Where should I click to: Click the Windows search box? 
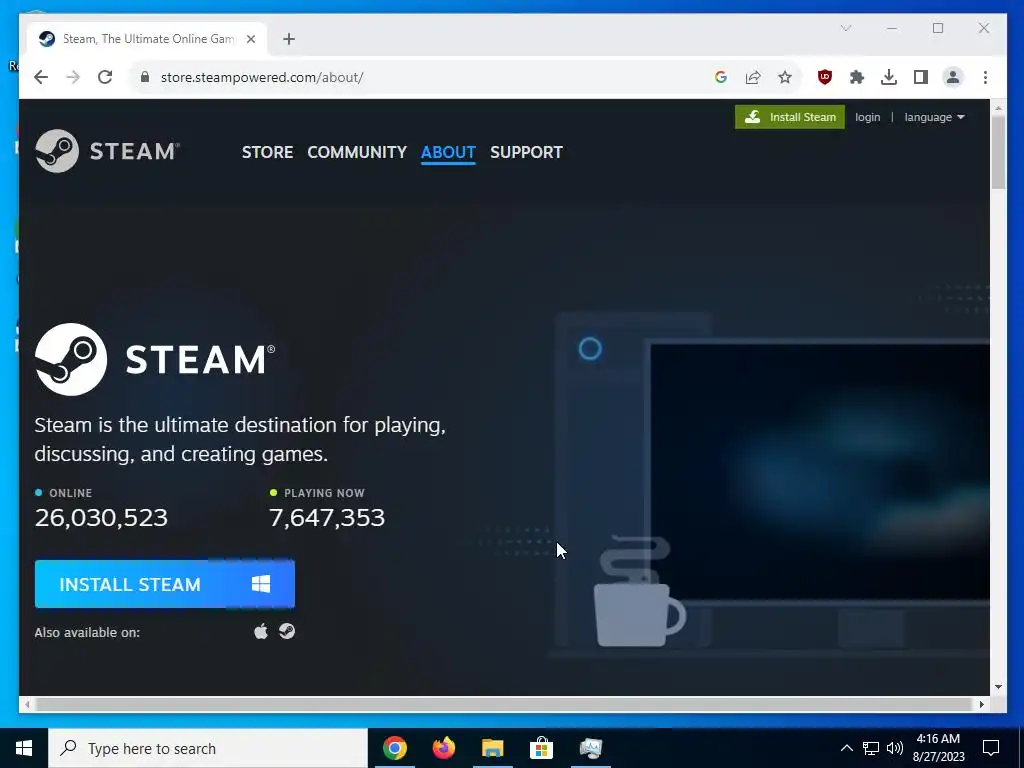click(x=208, y=748)
